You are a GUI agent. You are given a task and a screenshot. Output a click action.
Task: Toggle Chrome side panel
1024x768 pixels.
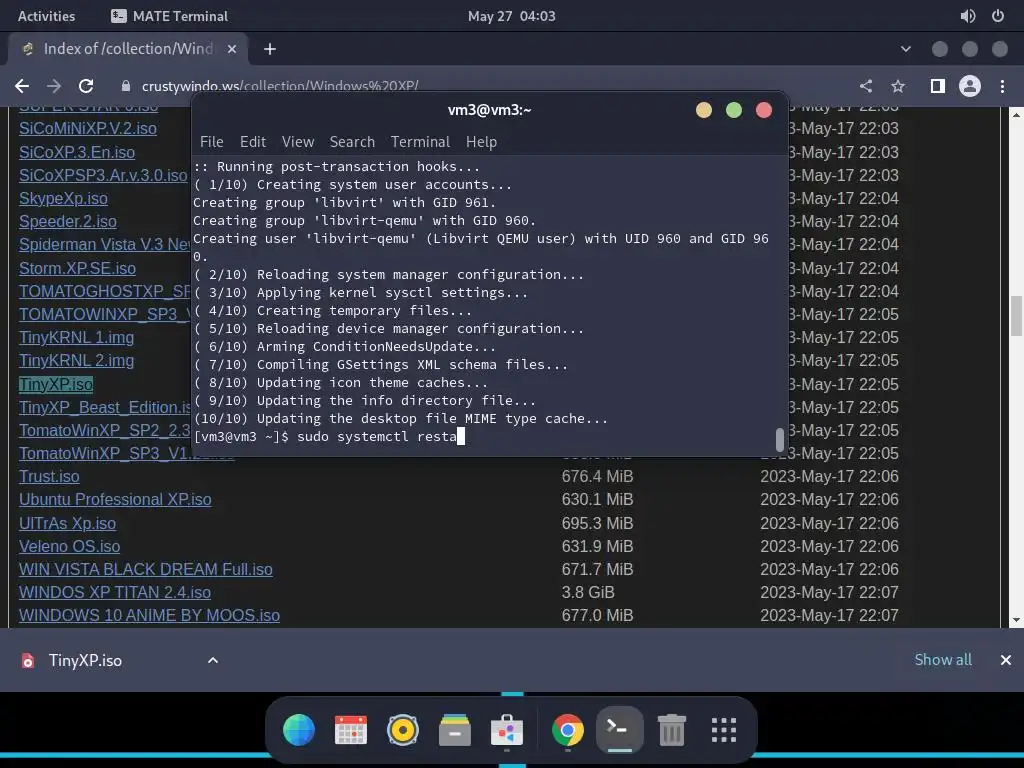click(x=938, y=86)
